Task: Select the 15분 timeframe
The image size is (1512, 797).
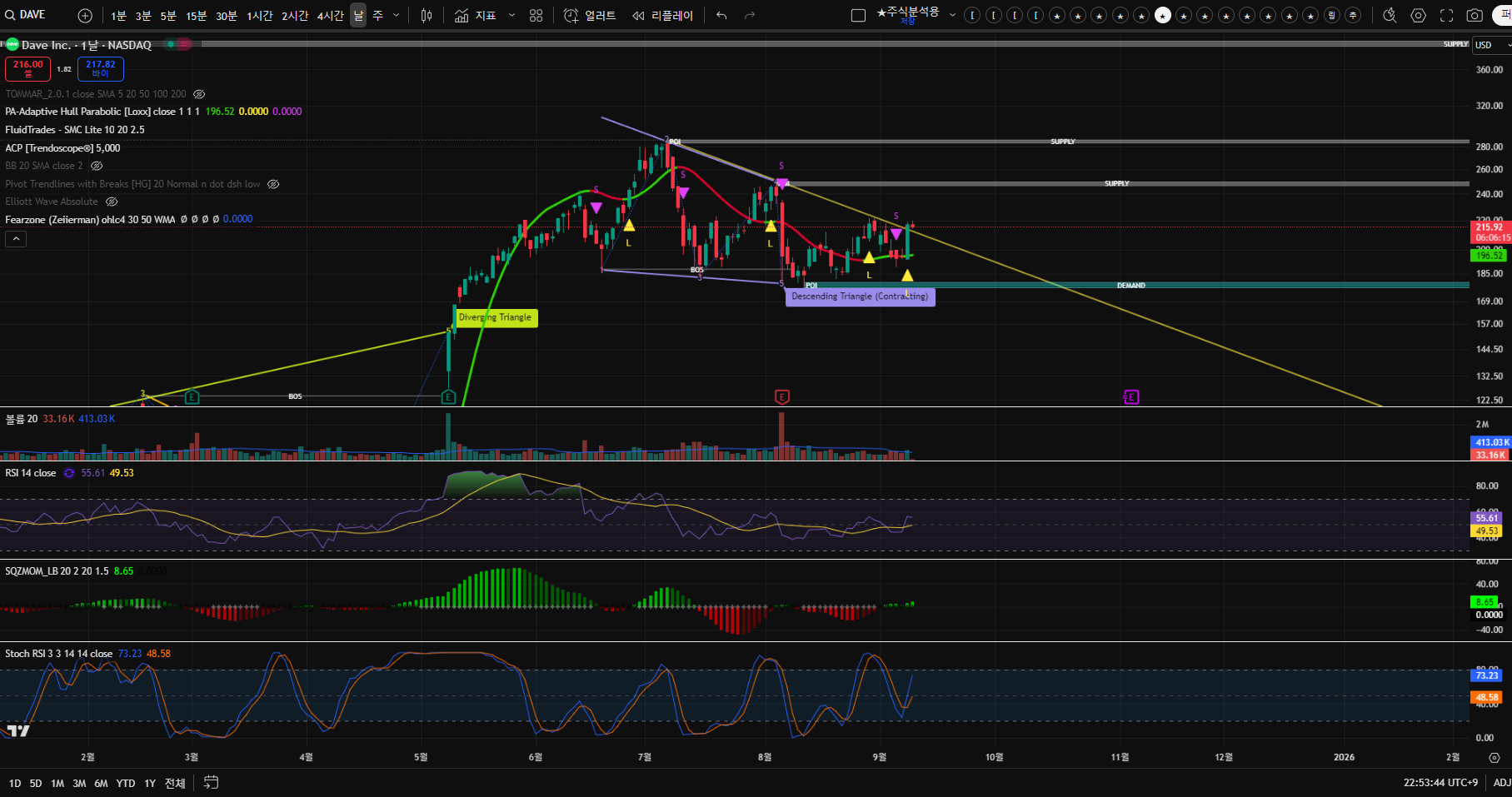Action: pos(196,16)
